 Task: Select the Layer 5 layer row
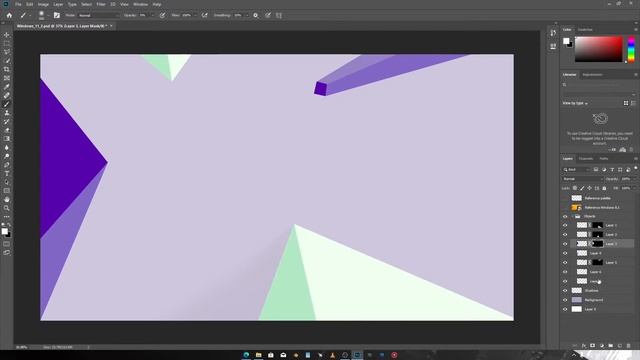point(602,262)
